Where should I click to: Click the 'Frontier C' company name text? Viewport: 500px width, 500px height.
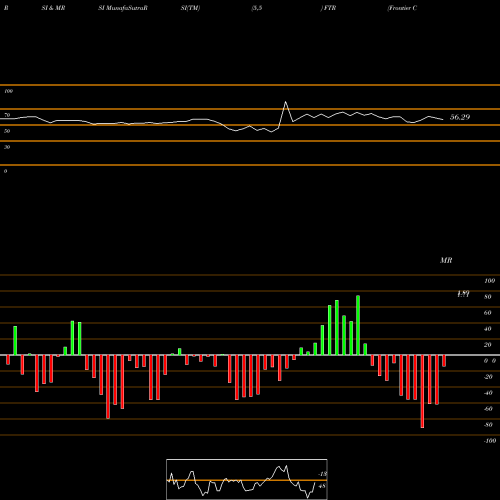click(402, 8)
